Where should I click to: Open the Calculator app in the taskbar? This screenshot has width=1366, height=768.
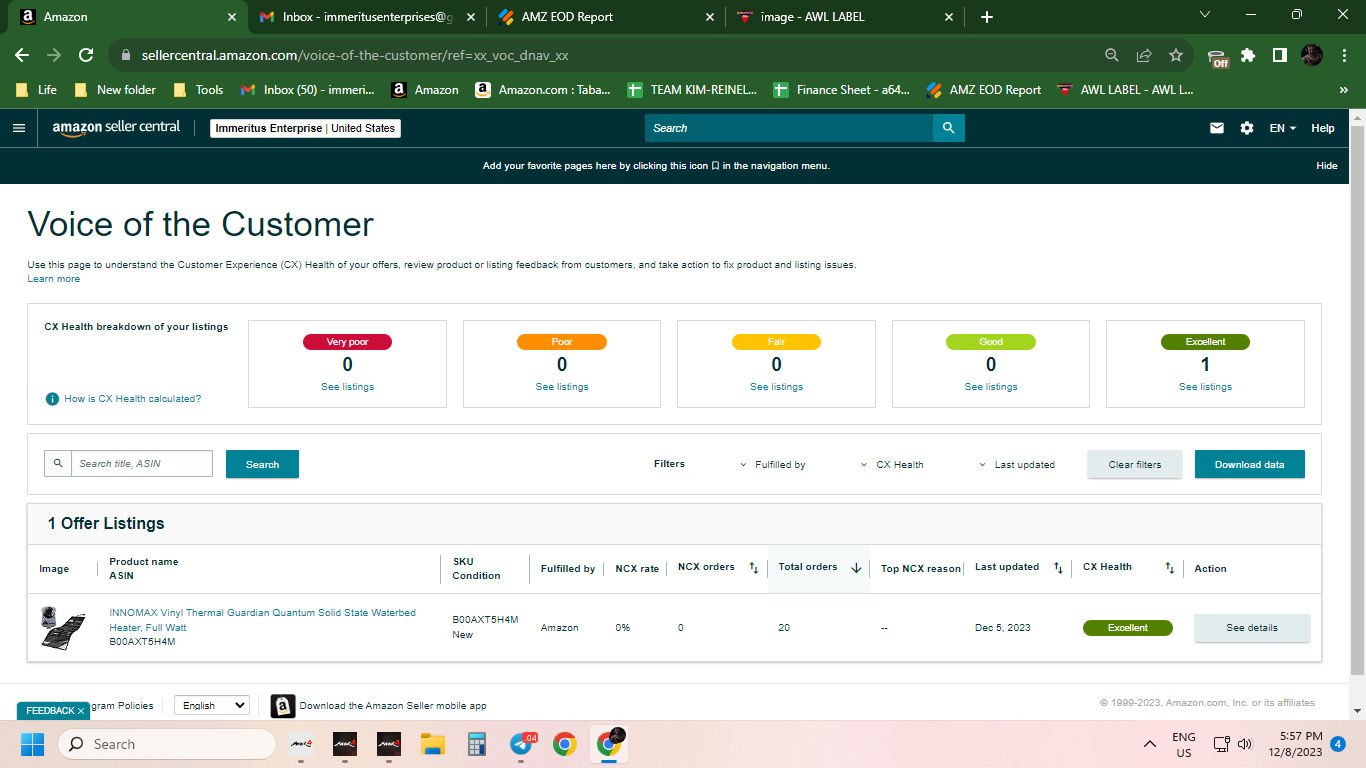pyautogui.click(x=477, y=744)
